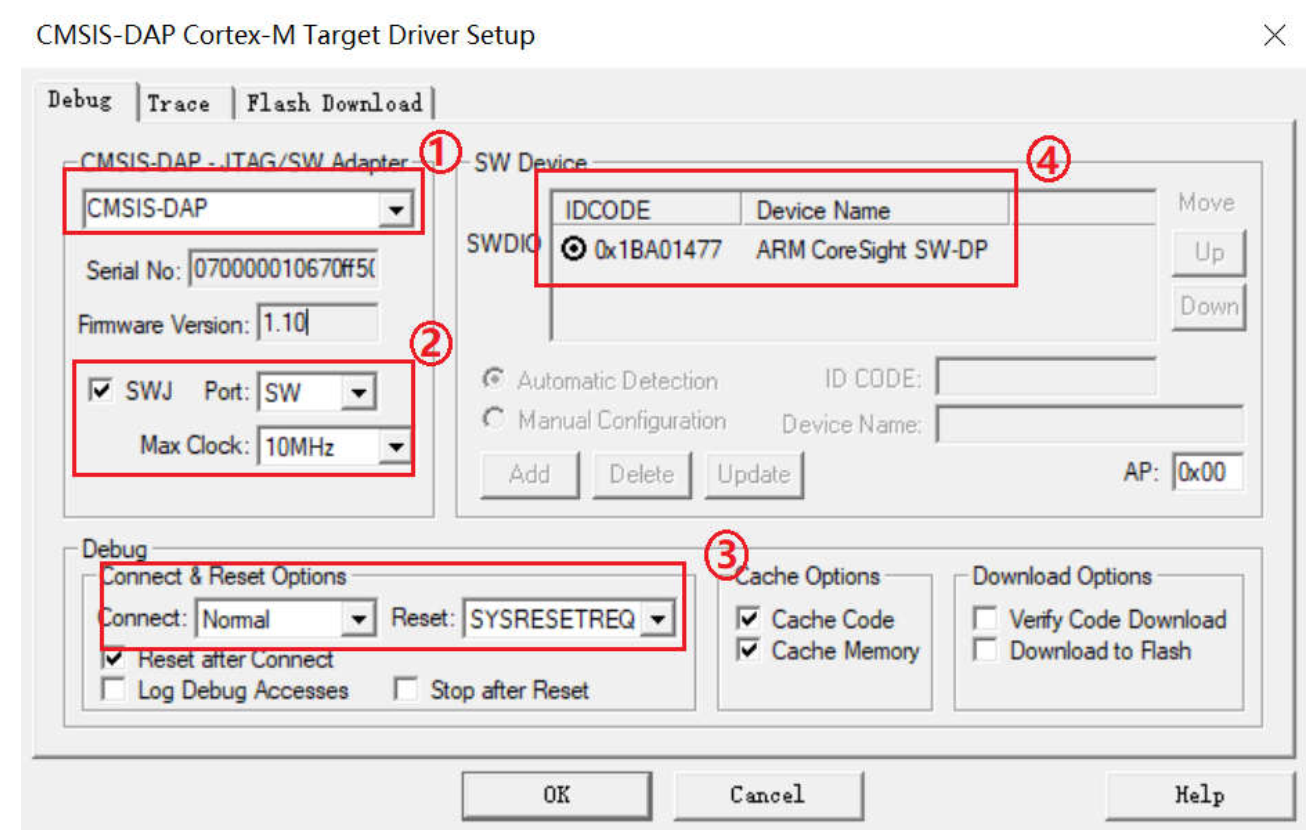Screen dimensions: 1307x830
Task: Click the Add button
Action: tap(529, 474)
